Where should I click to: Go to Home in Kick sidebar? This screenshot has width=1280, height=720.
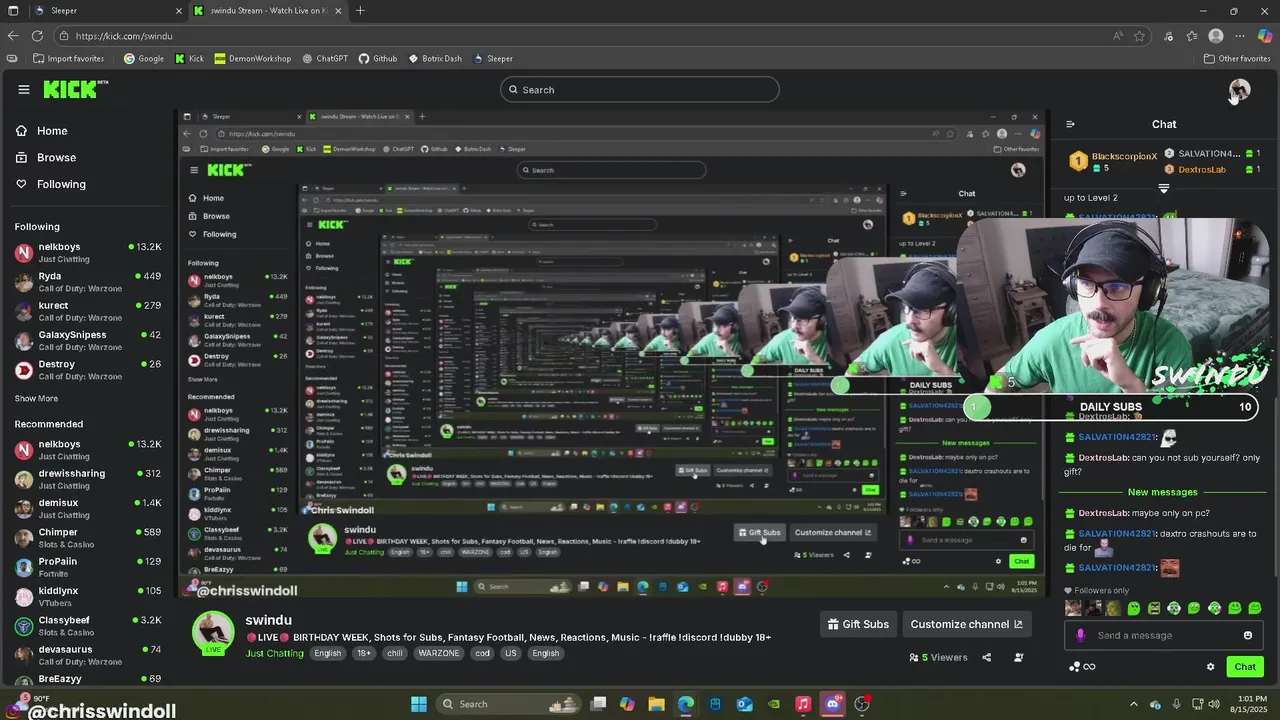[x=42, y=131]
